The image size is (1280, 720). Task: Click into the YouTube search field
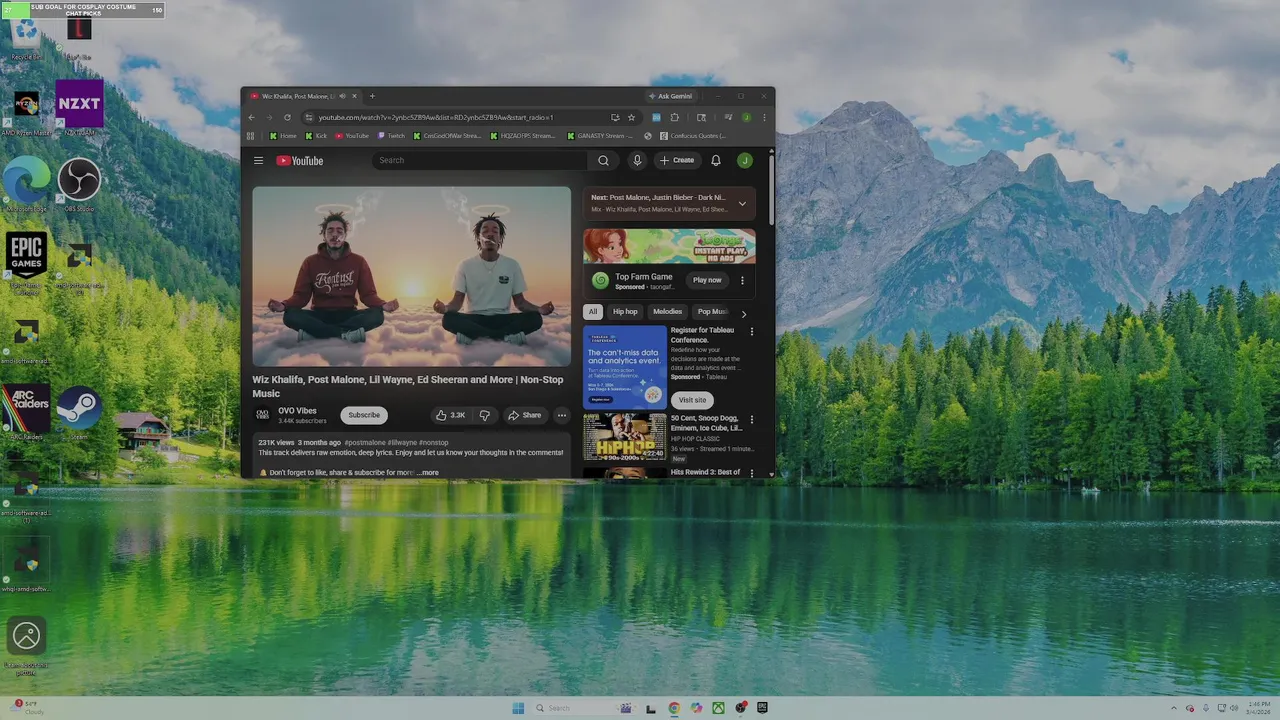tap(480, 160)
